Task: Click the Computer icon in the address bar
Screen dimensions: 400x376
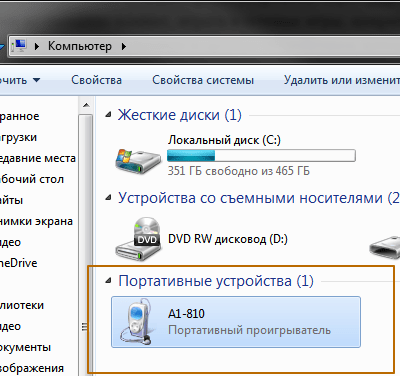Action: (x=19, y=46)
